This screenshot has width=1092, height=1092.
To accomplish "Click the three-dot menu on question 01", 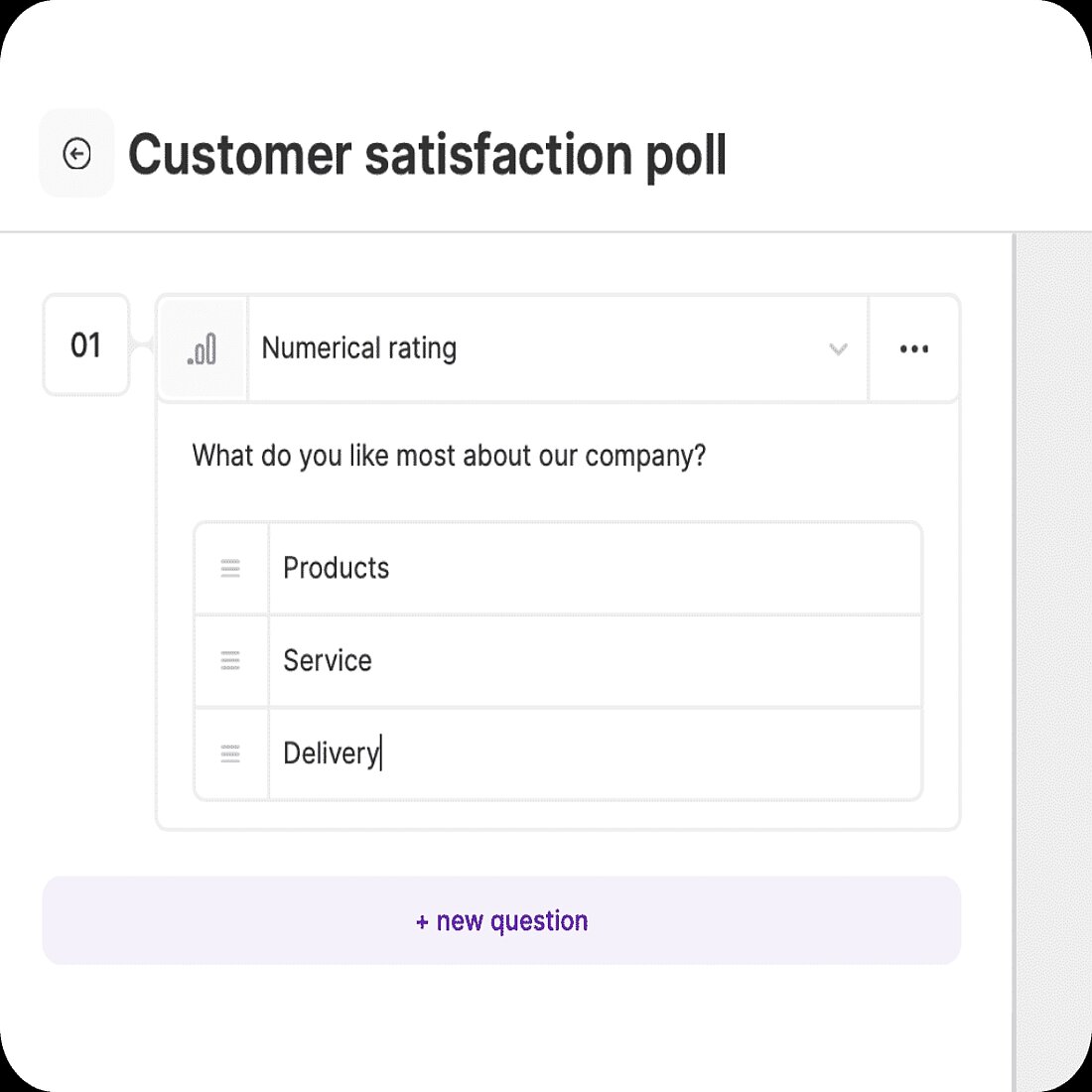I will [913, 348].
